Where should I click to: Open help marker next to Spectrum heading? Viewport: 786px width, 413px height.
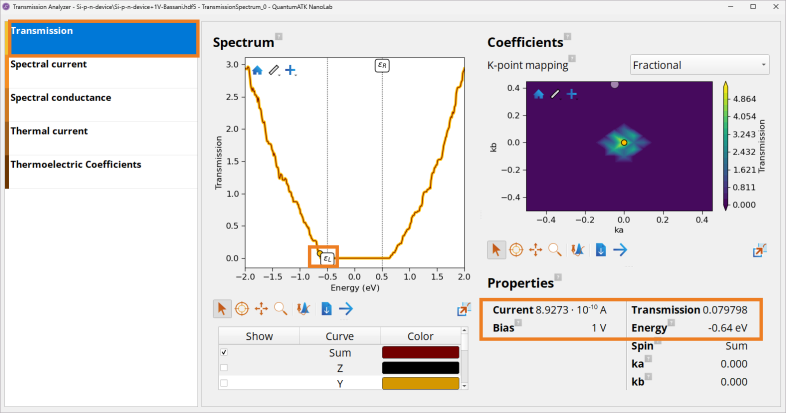pyautogui.click(x=279, y=37)
